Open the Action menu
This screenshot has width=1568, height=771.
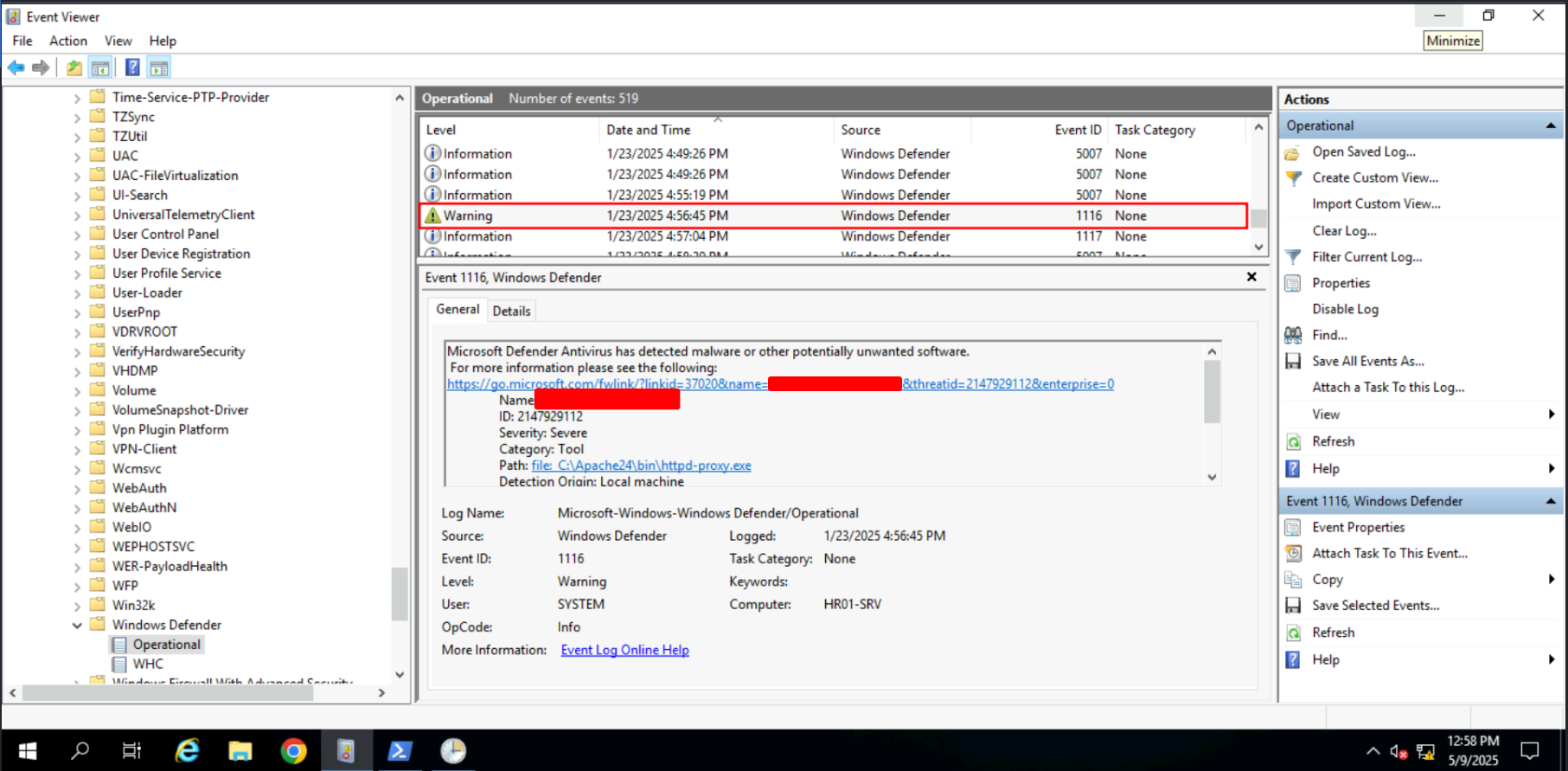68,41
